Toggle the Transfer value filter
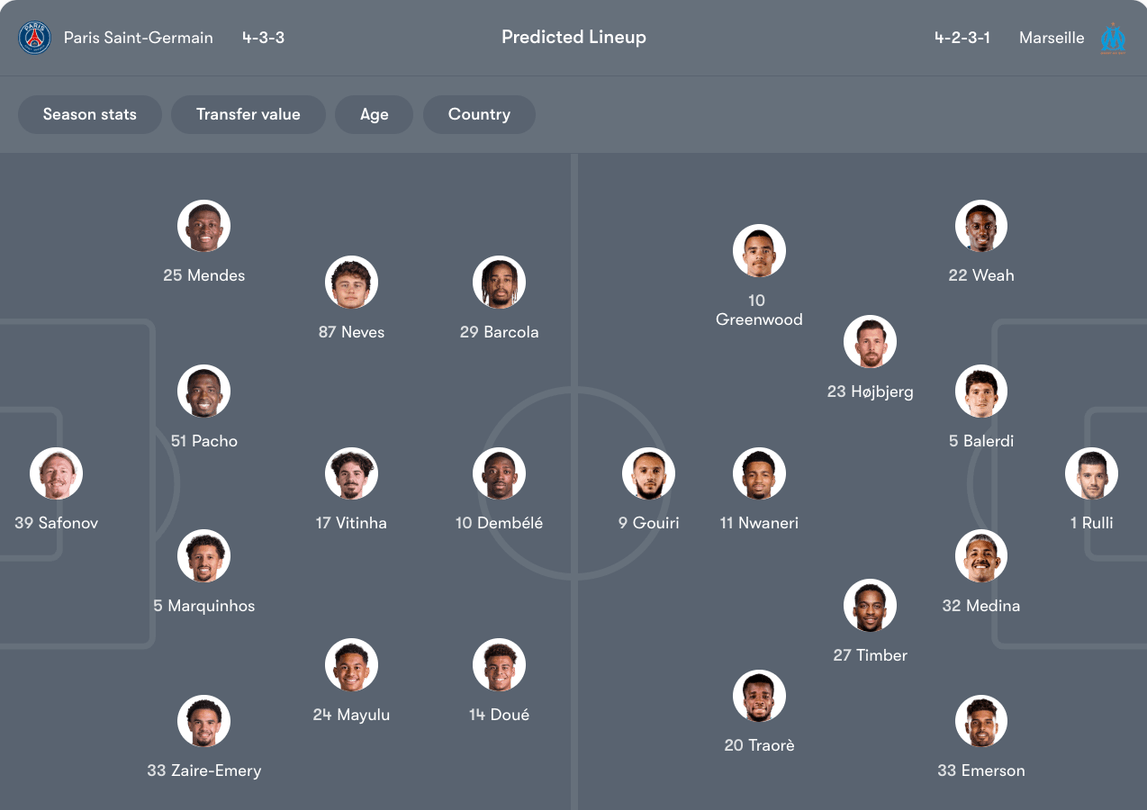 coord(248,114)
